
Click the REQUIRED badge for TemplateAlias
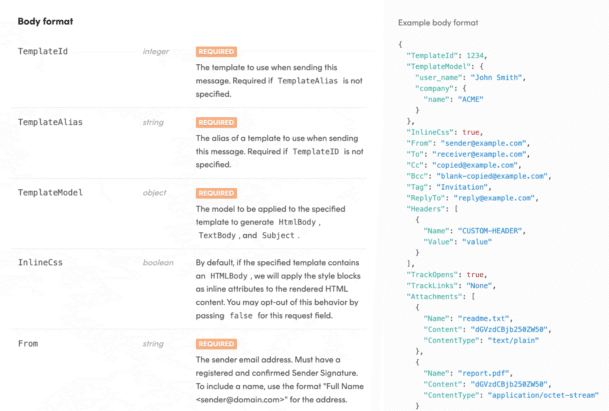point(216,122)
